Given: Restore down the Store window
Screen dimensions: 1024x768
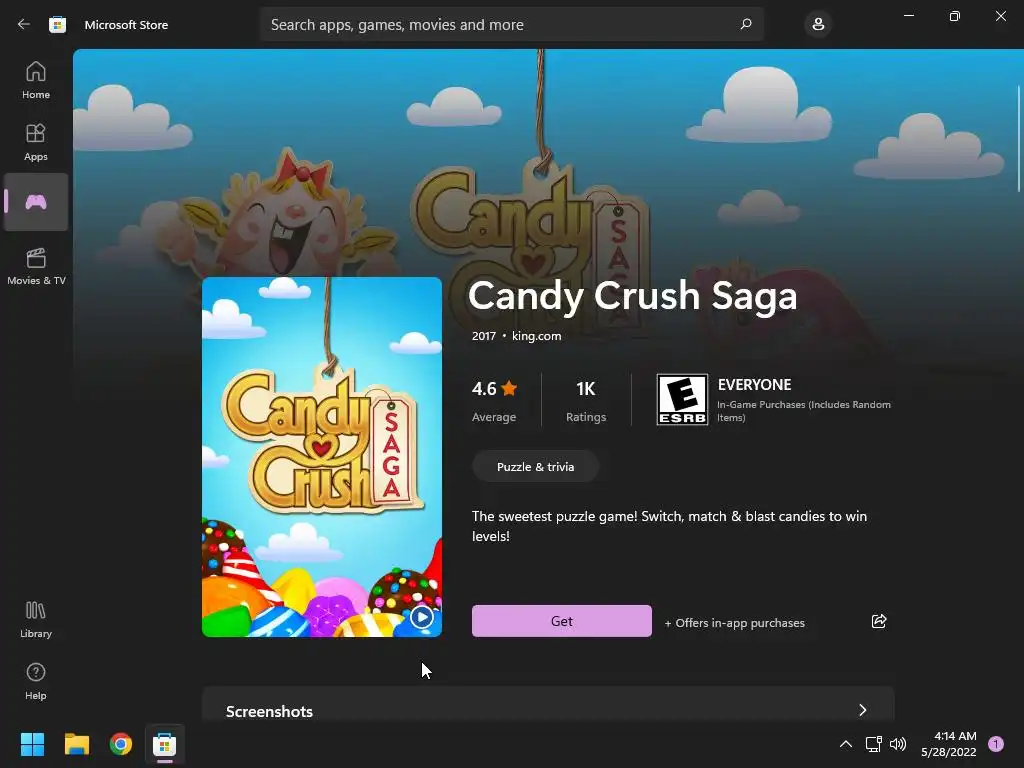Looking at the screenshot, I should [955, 16].
